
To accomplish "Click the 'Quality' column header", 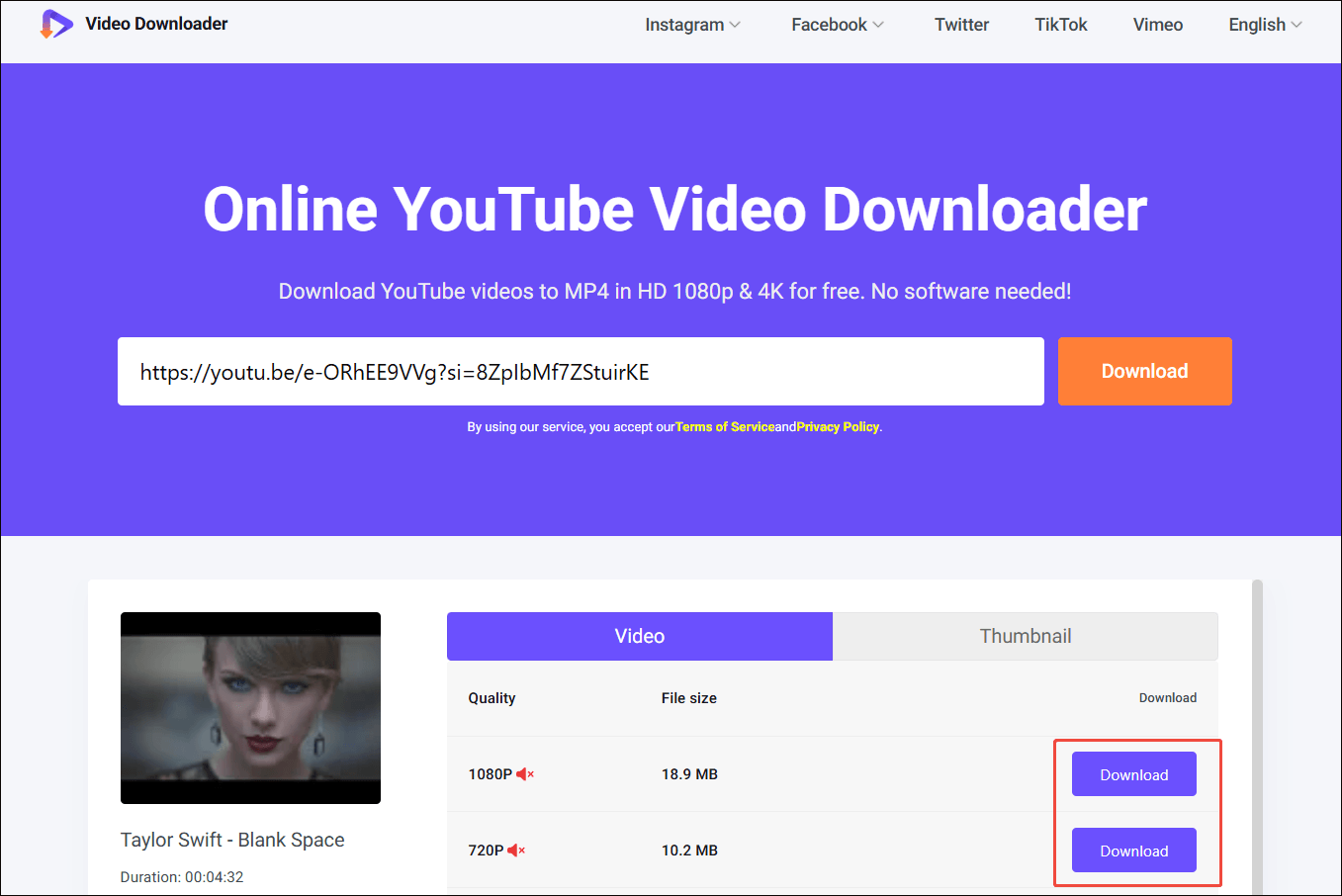I will (492, 698).
